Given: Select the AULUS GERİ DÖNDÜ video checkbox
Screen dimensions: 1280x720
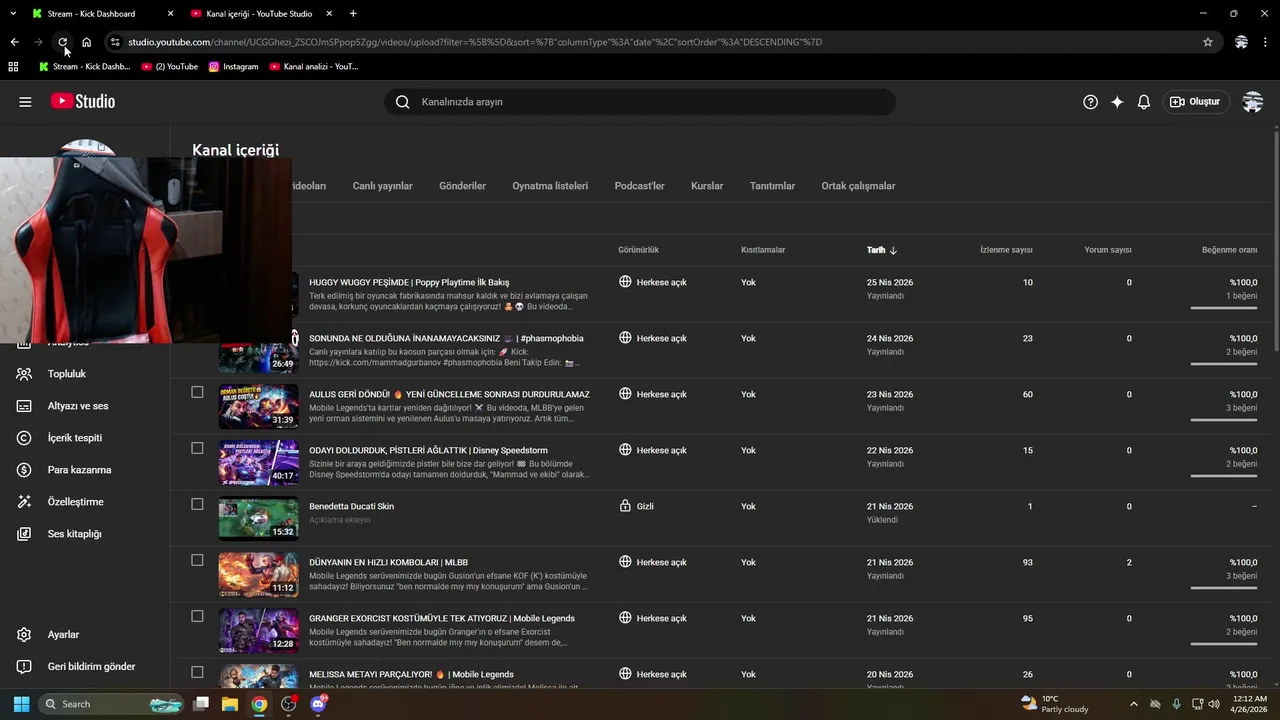Looking at the screenshot, I should (197, 392).
